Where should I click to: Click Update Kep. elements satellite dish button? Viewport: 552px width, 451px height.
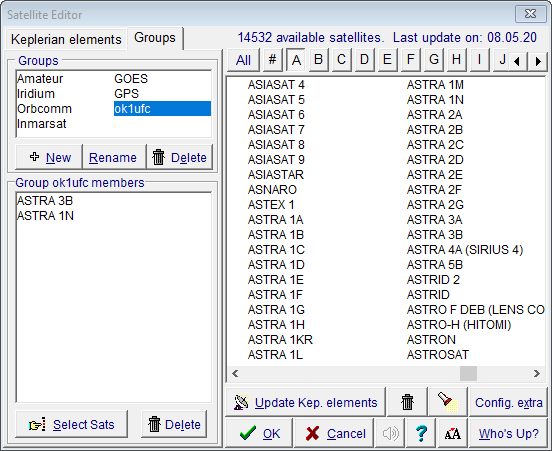point(305,402)
